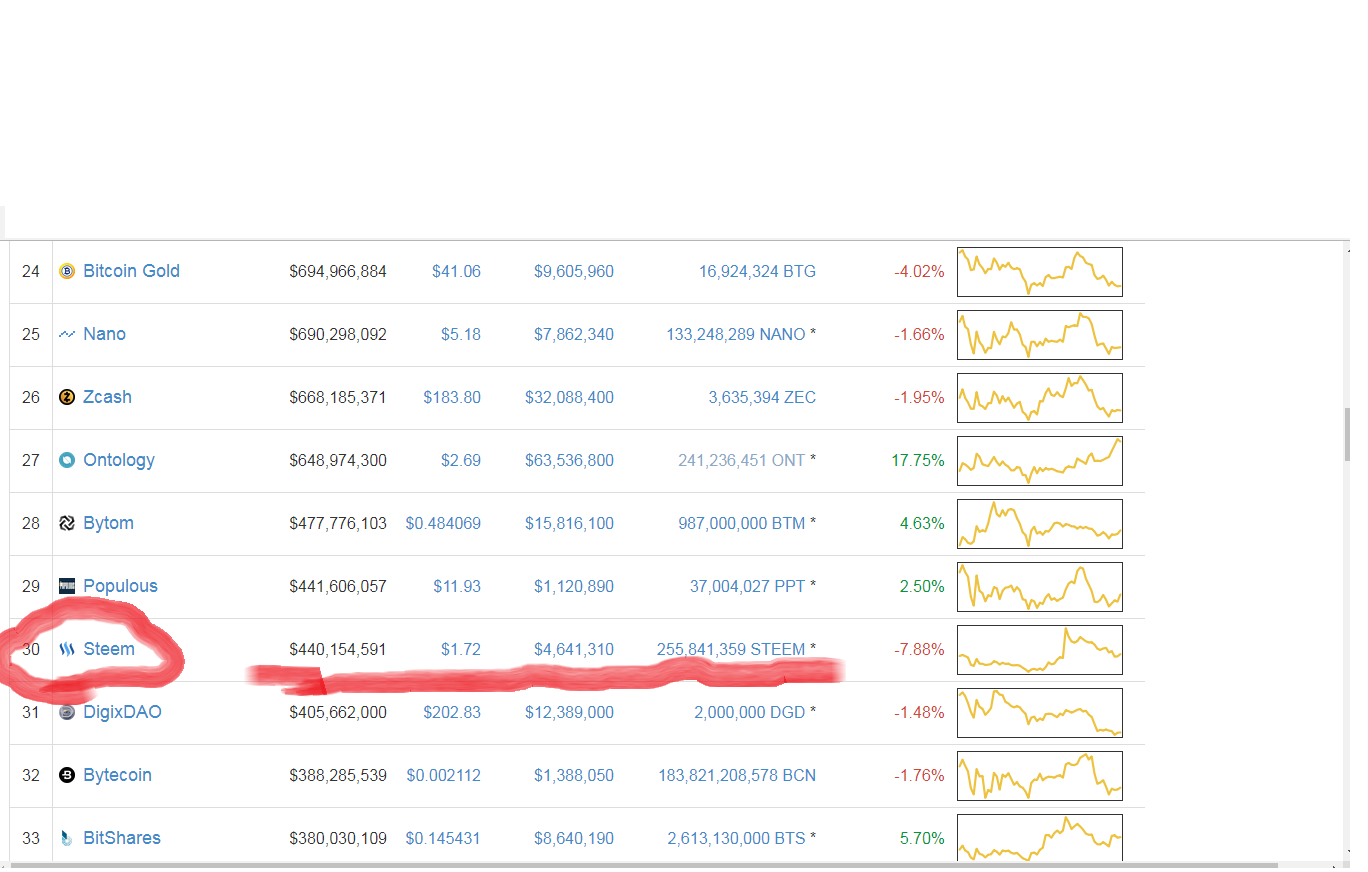The width and height of the screenshot is (1368, 872).
Task: Open the Populous coin link
Action: (120, 586)
